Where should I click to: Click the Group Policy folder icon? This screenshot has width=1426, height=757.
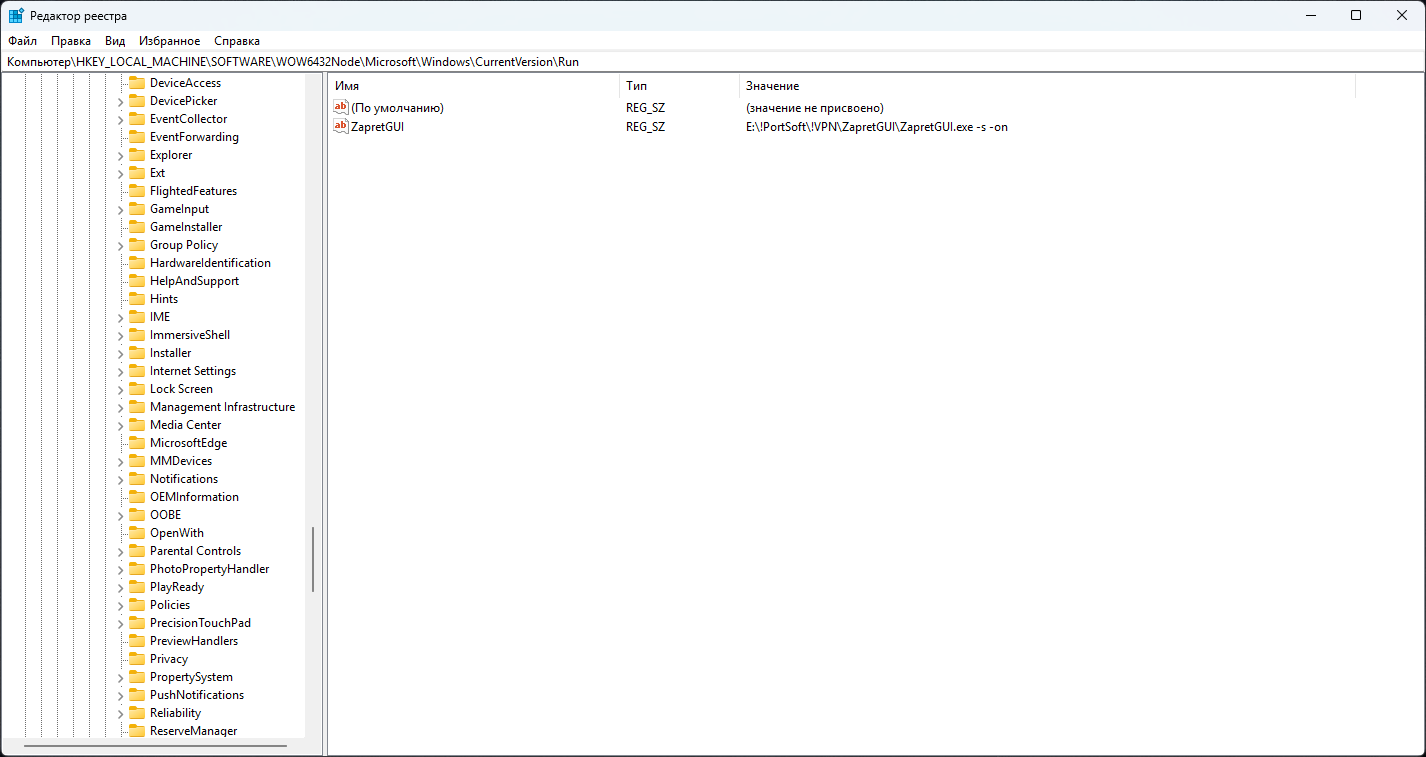[137, 245]
